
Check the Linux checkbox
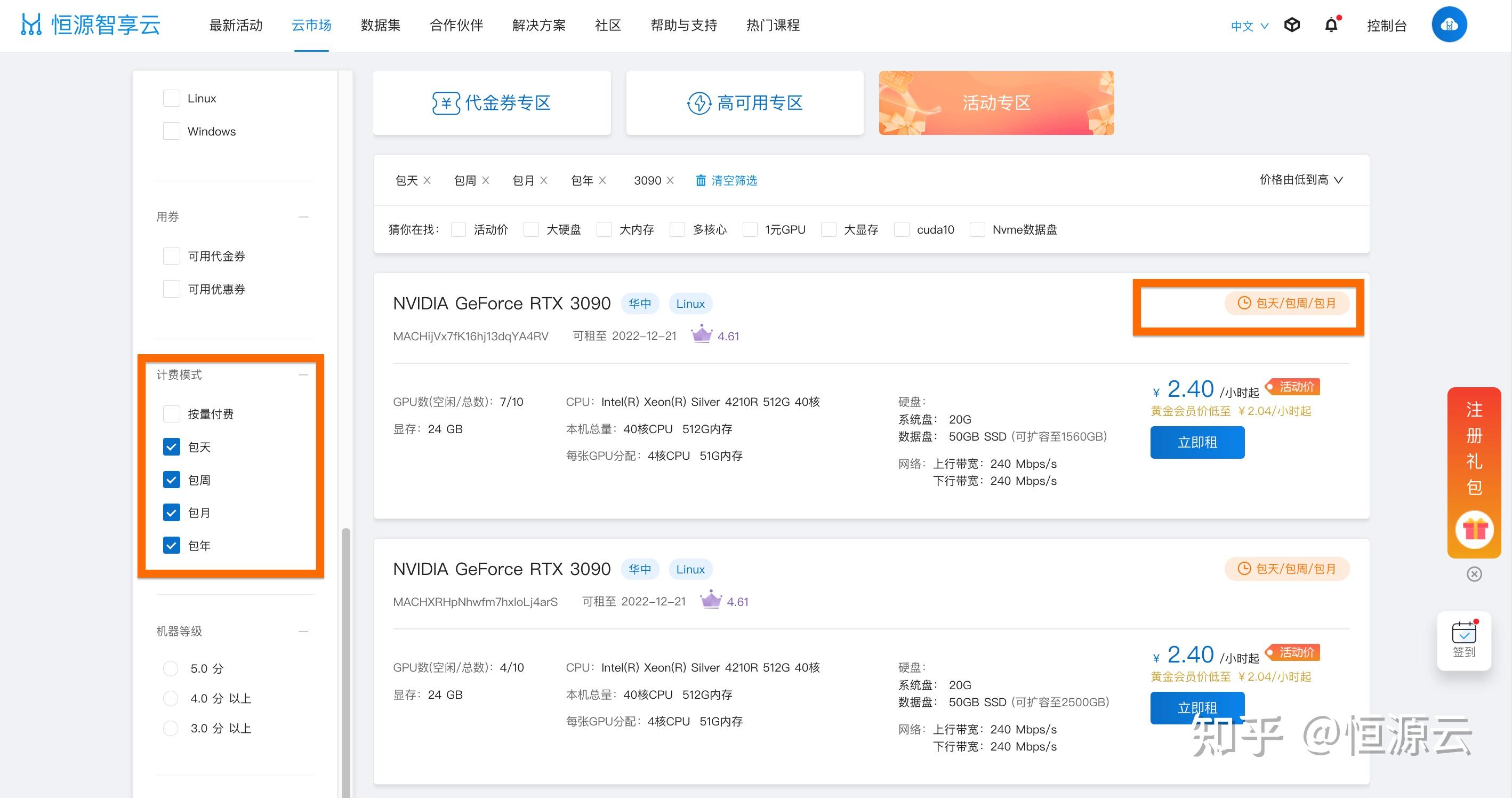[x=171, y=98]
